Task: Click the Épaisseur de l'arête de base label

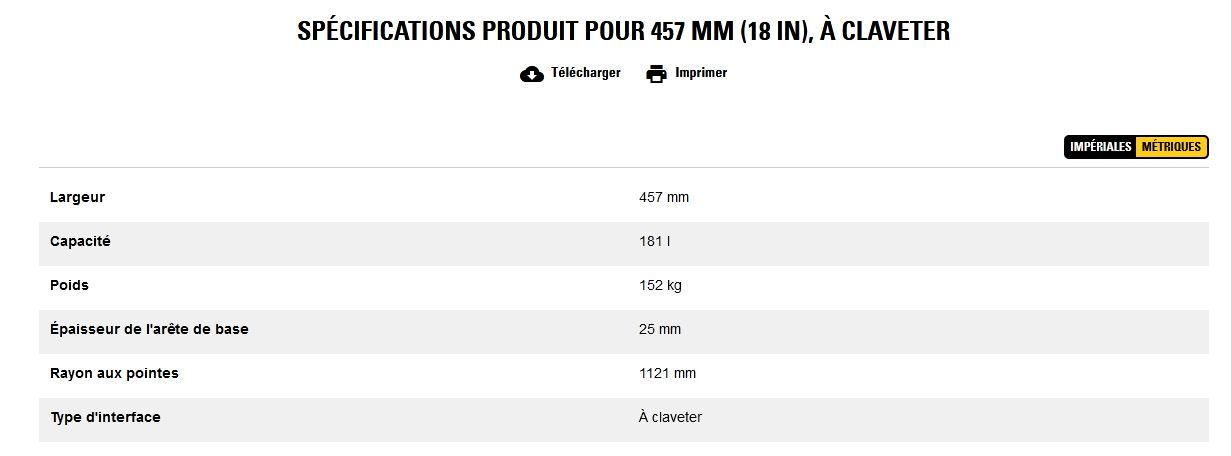Action: (x=149, y=330)
